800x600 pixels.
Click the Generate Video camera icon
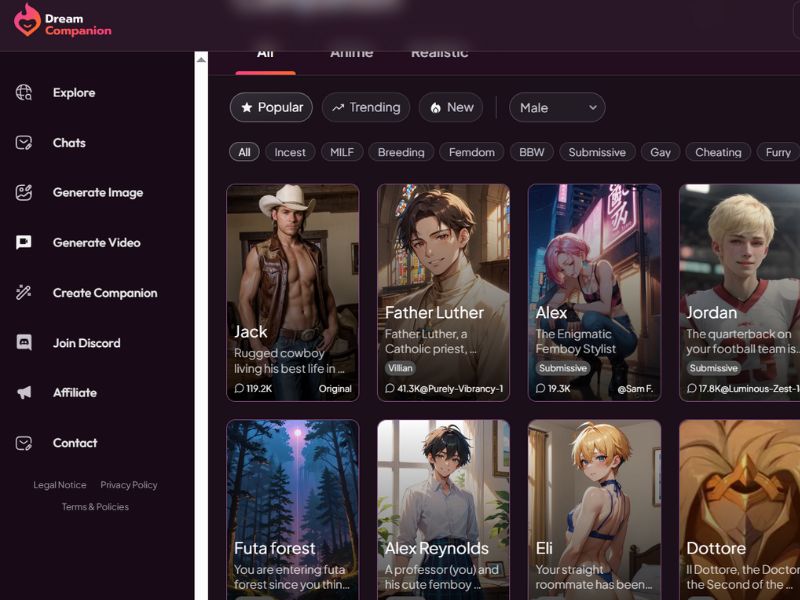pos(23,242)
